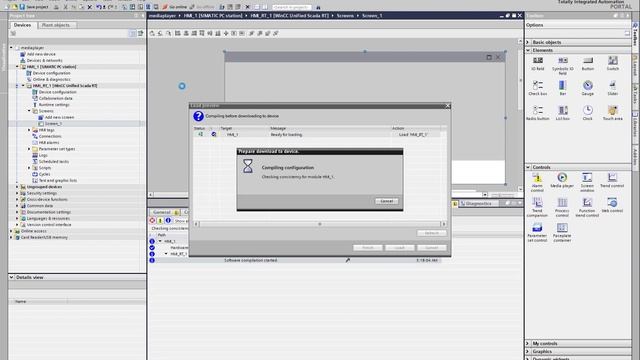Image resolution: width=640 pixels, height=360 pixels.
Task: Toggle the information filter in Info panel
Action: (168, 220)
